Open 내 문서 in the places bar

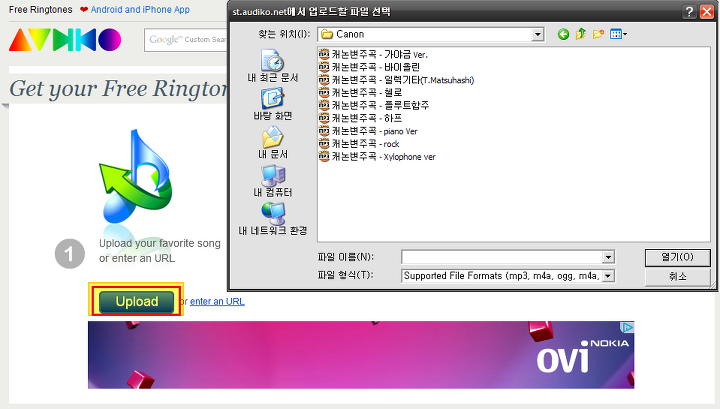(273, 143)
